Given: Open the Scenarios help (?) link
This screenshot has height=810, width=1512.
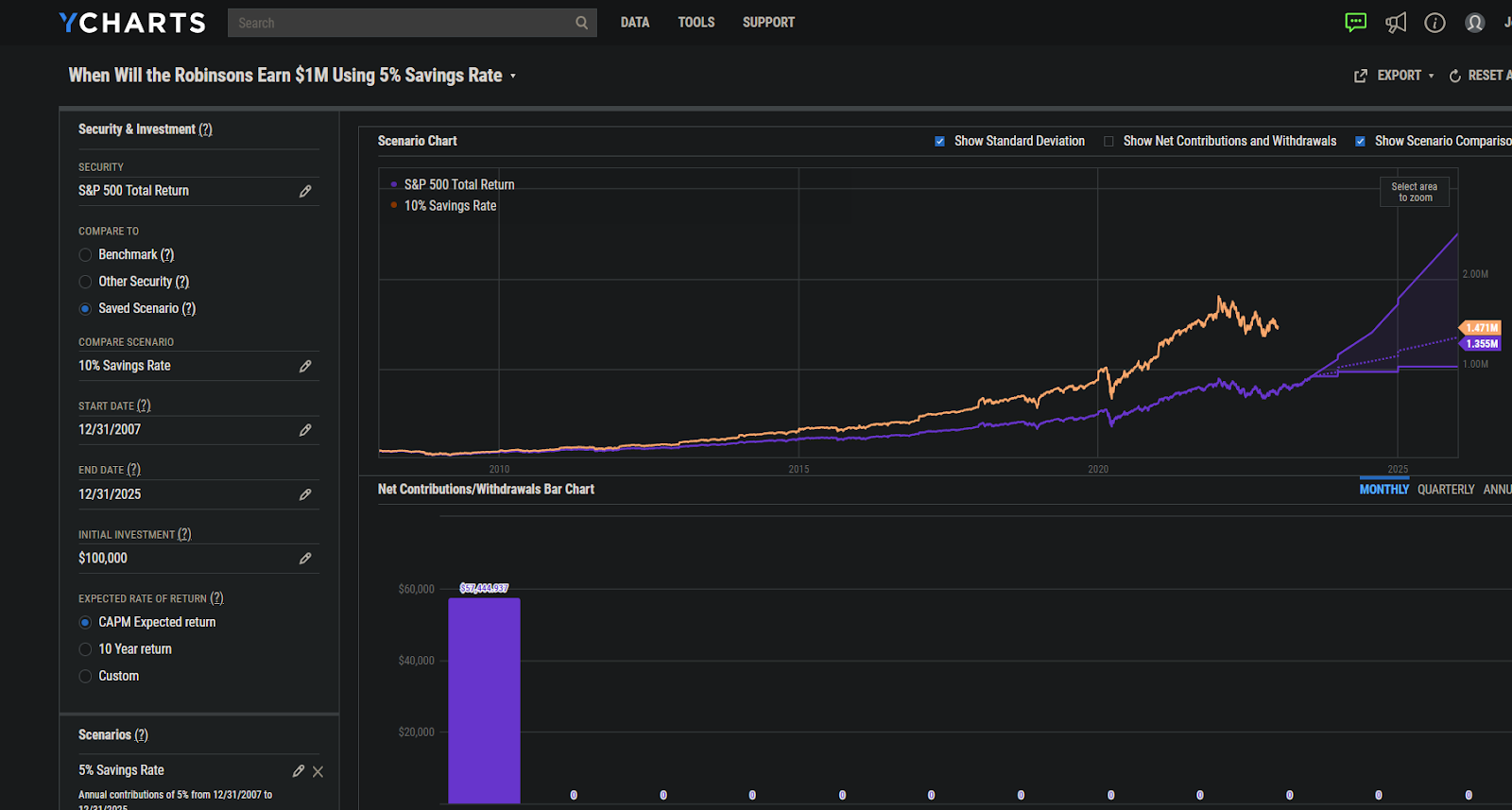Looking at the screenshot, I should pyautogui.click(x=141, y=735).
